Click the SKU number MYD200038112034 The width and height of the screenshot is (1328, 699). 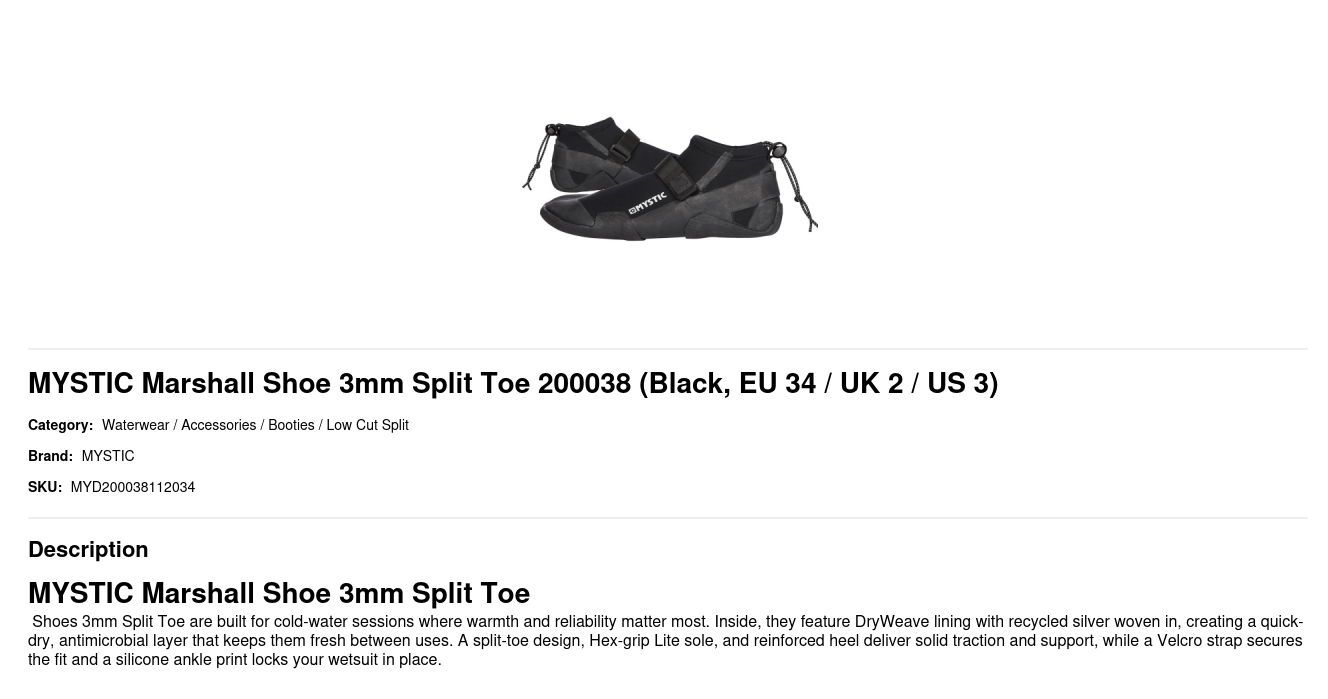(132, 487)
